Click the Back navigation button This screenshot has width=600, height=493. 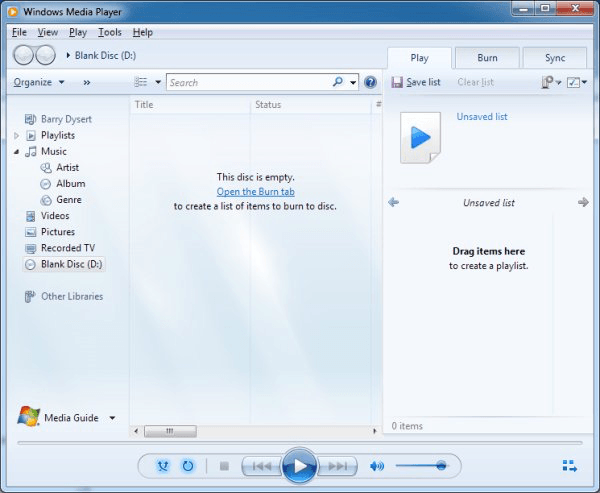click(x=24, y=55)
